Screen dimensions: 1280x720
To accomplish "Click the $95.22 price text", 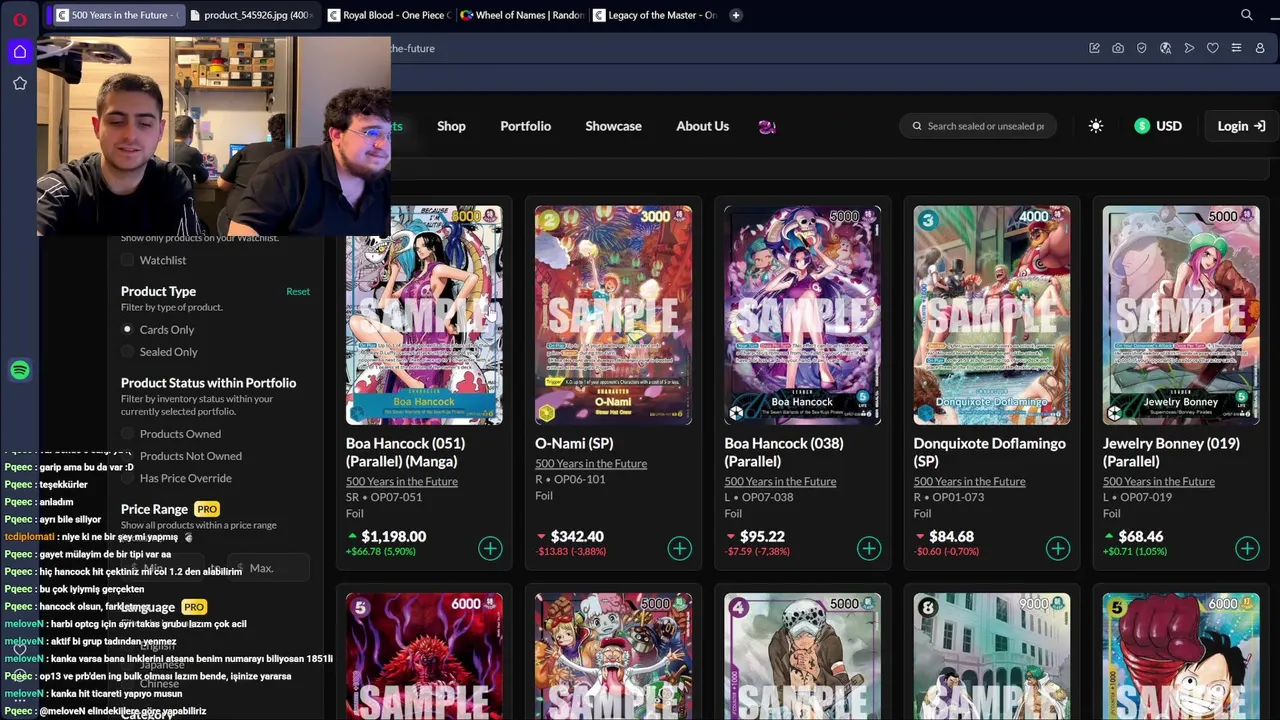I will pos(762,536).
